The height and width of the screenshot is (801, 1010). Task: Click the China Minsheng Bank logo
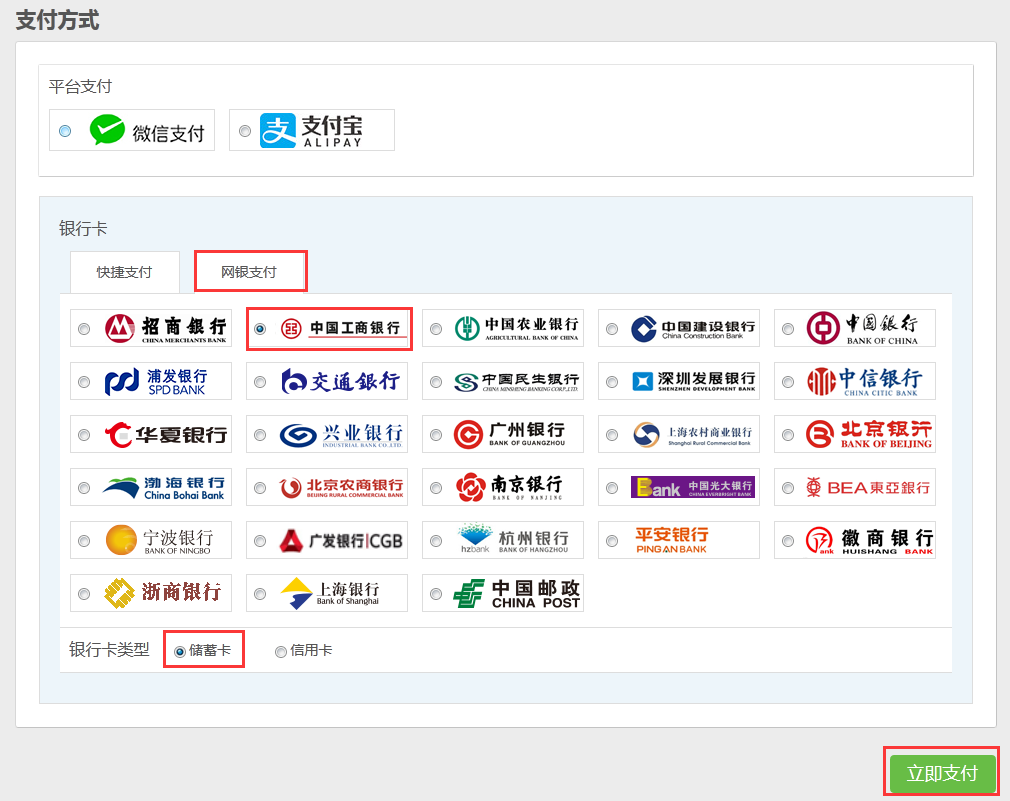517,382
